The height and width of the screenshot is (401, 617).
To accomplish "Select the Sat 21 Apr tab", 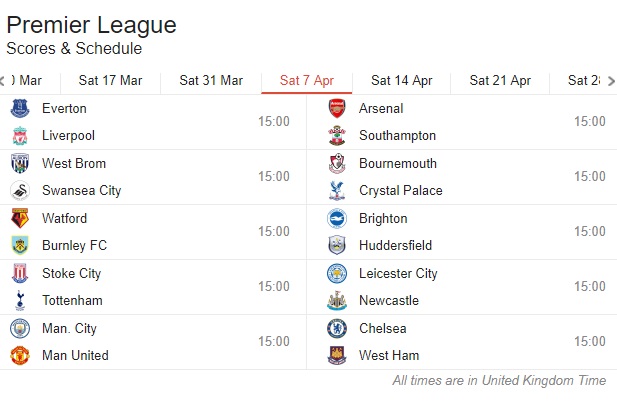I will 500,81.
